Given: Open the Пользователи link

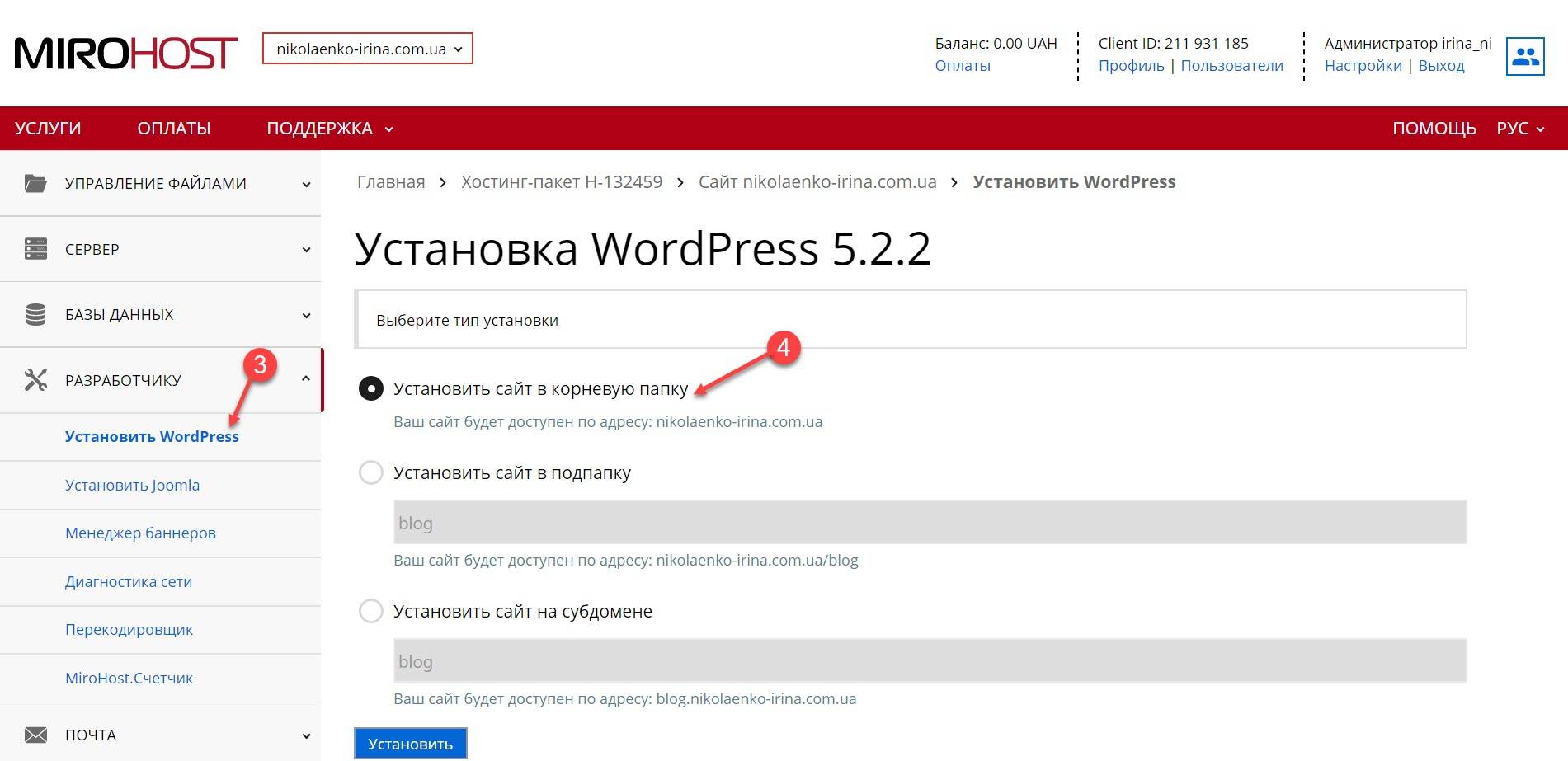Looking at the screenshot, I should tap(1231, 66).
